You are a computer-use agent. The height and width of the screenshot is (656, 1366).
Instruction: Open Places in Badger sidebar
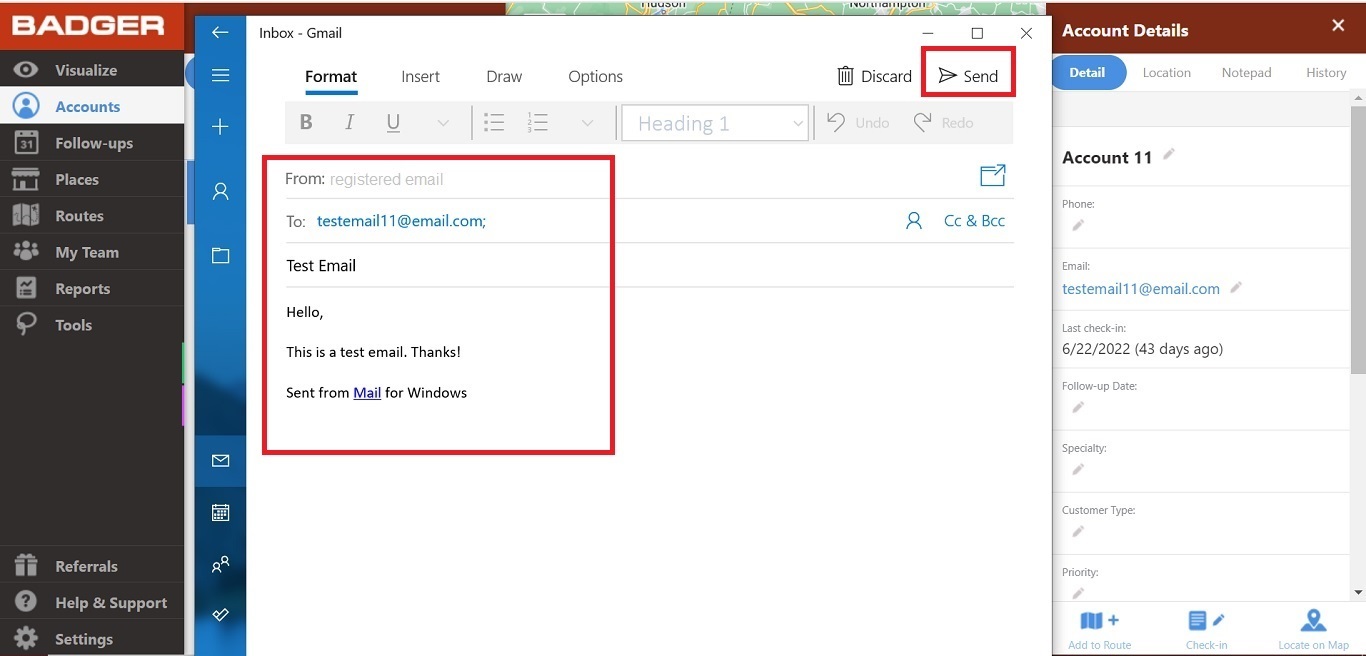[92, 180]
